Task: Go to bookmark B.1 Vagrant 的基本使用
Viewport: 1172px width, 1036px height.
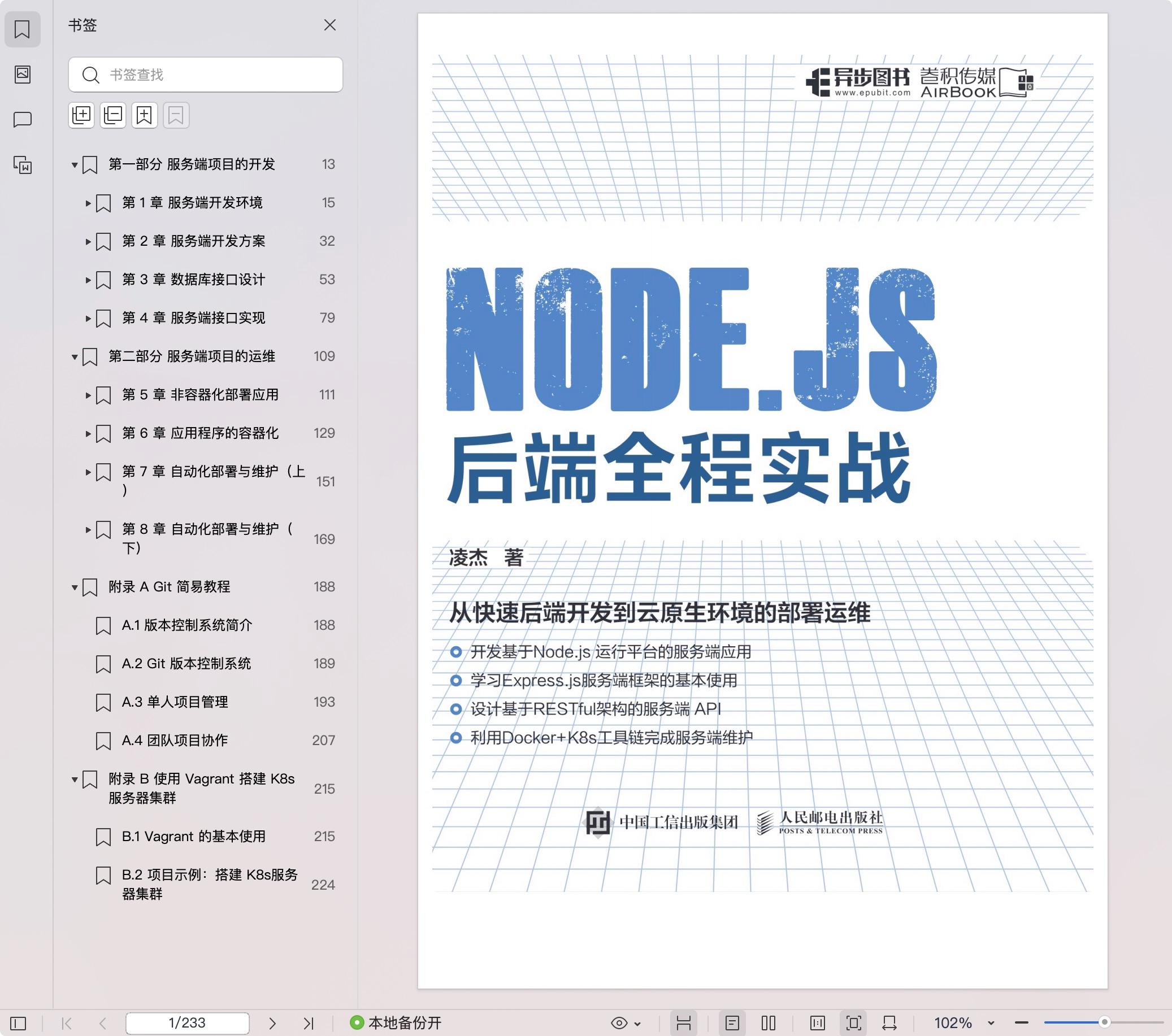Action: (x=194, y=836)
